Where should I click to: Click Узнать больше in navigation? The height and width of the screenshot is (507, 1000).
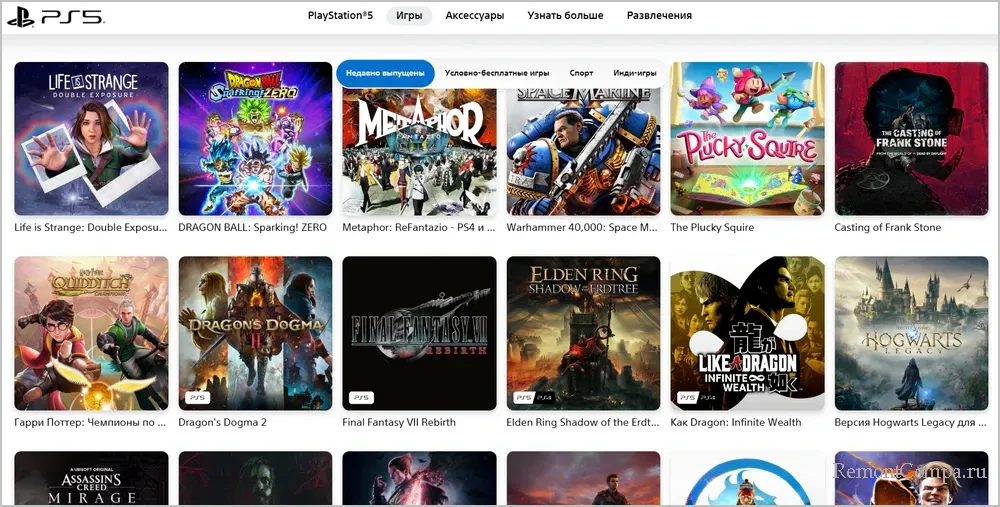tap(565, 16)
